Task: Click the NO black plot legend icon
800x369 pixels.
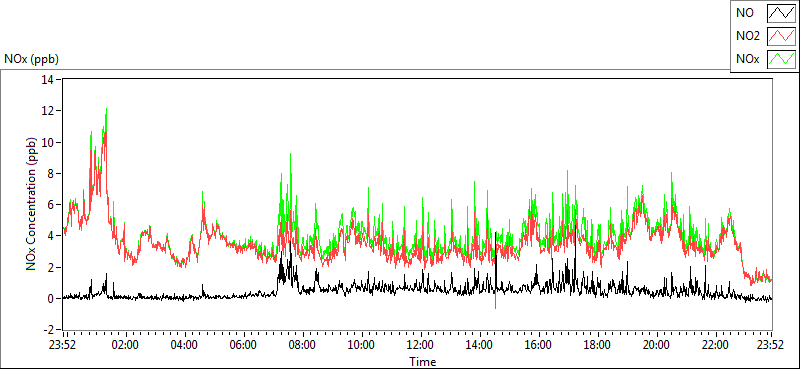Action: pos(782,13)
